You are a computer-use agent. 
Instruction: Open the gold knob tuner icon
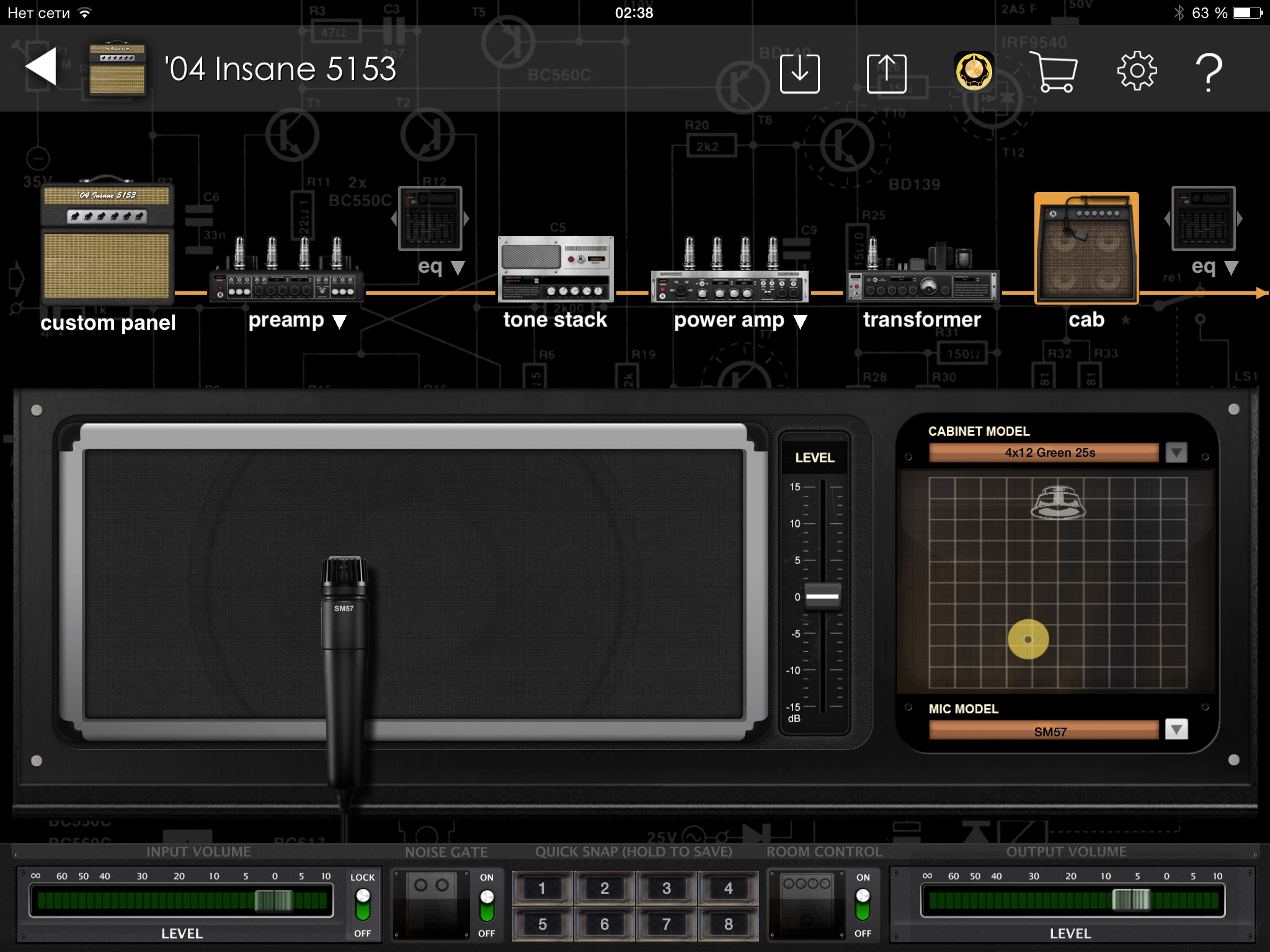pyautogui.click(x=974, y=72)
